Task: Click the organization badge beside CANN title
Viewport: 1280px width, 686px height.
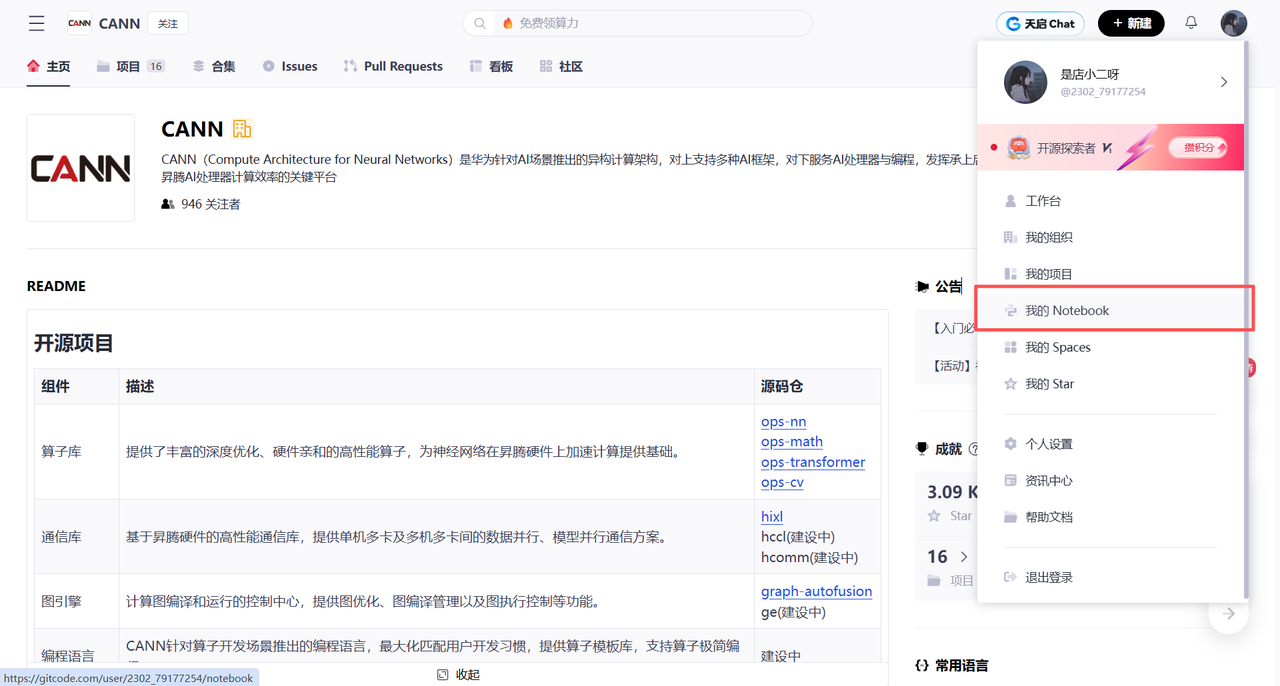Action: pos(242,129)
